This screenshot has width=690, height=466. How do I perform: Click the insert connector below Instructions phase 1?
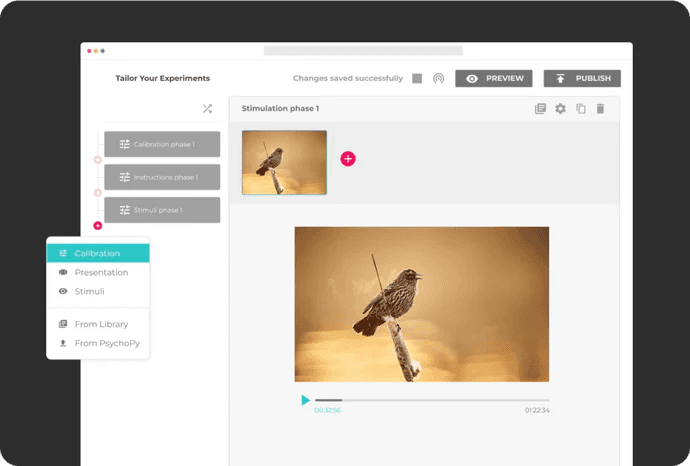pyautogui.click(x=98, y=193)
